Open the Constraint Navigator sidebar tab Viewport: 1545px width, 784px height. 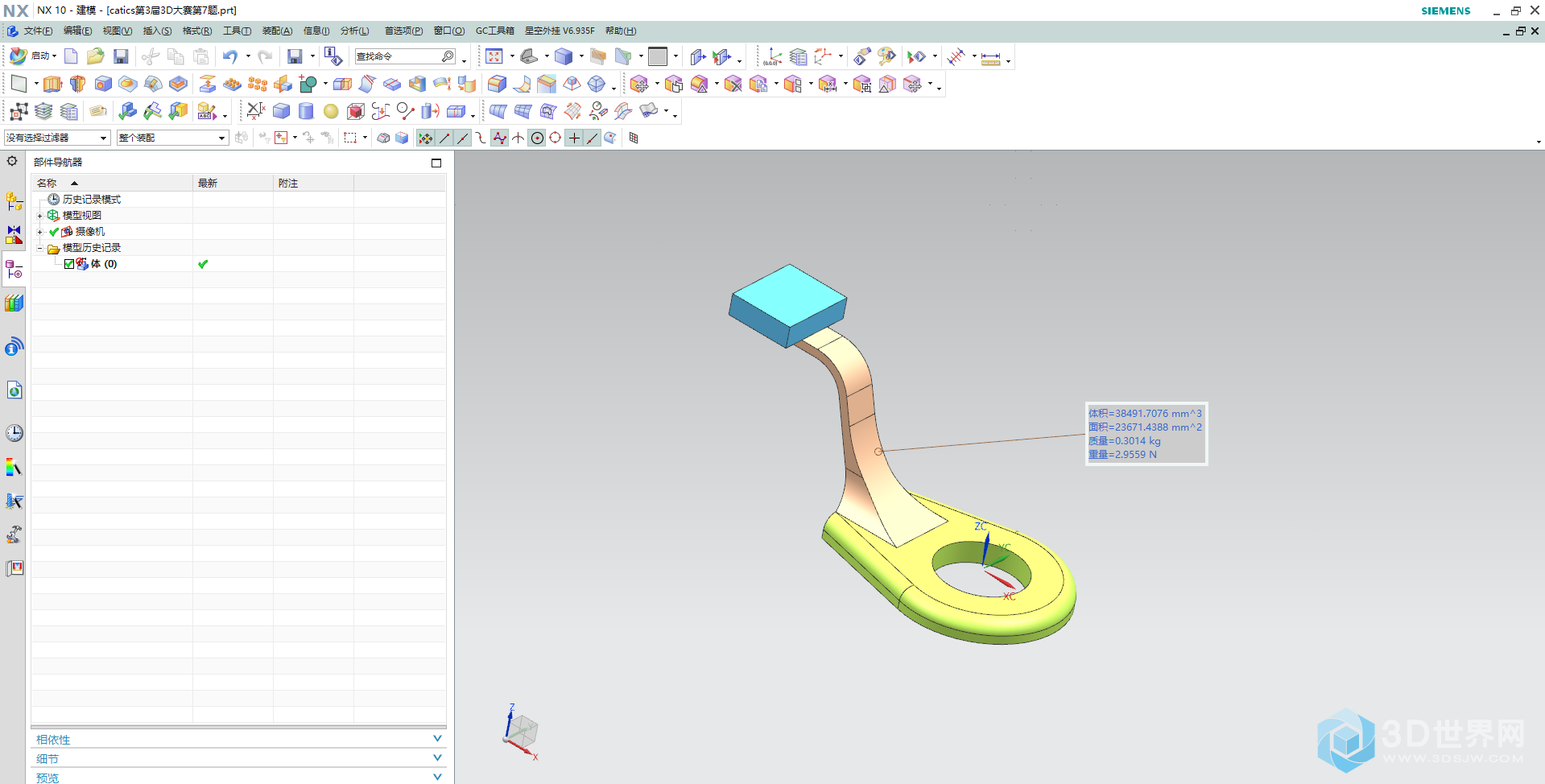14,235
